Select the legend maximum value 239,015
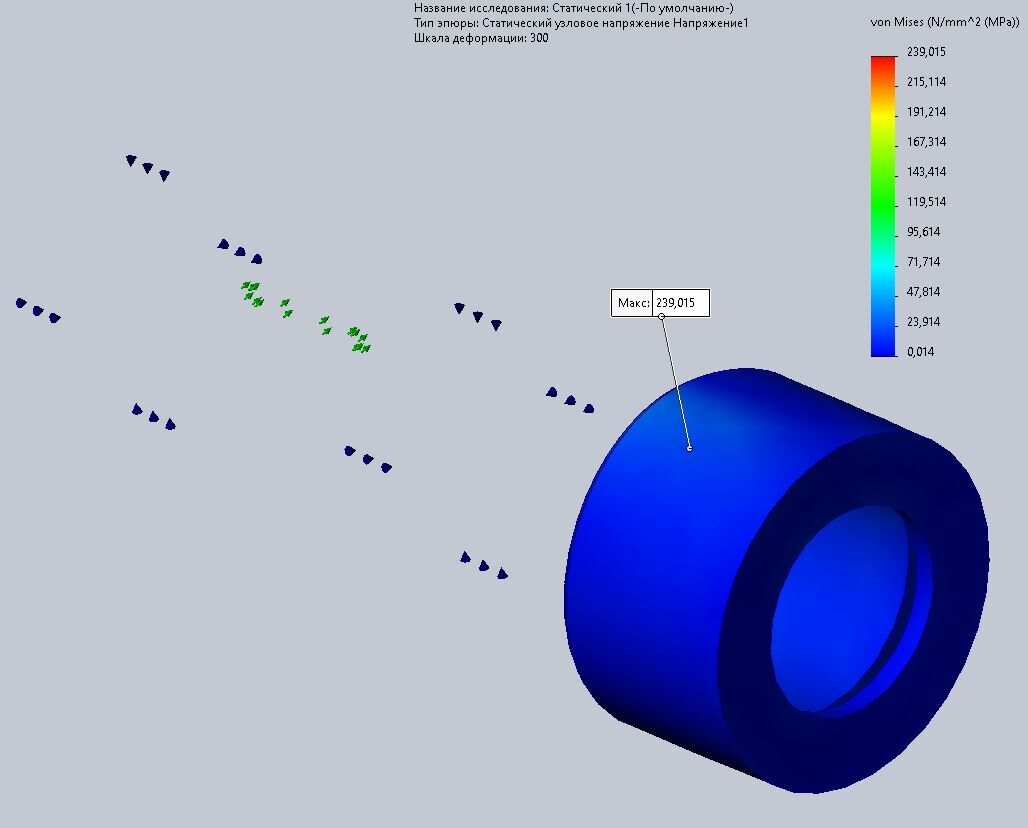Screen dimensions: 1028x828 coord(925,52)
